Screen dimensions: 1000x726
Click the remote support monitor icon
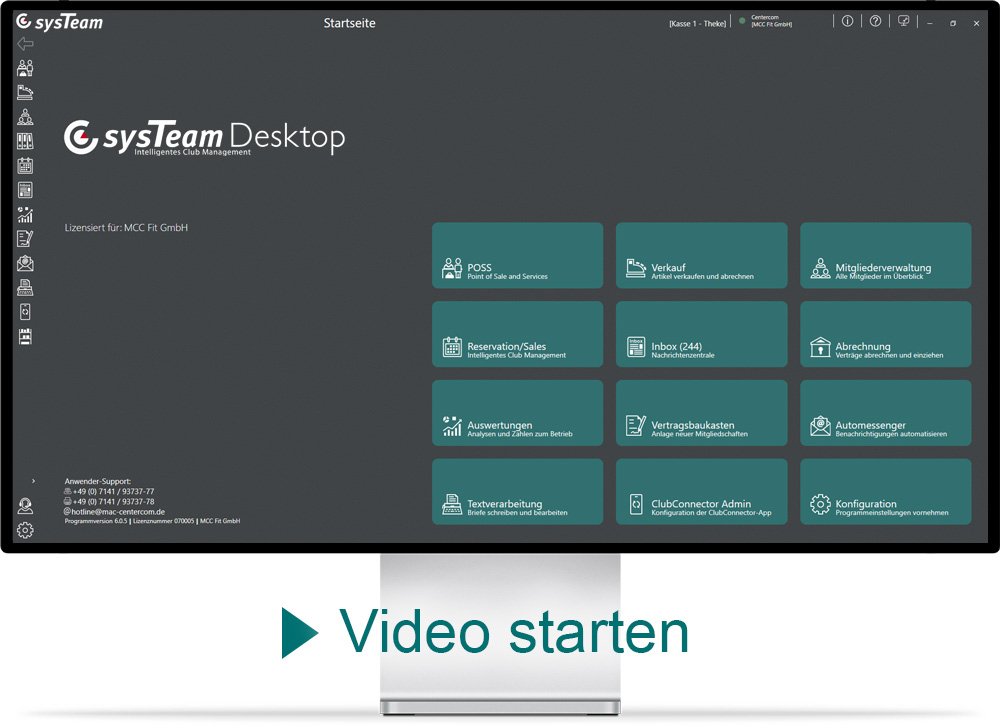click(904, 21)
